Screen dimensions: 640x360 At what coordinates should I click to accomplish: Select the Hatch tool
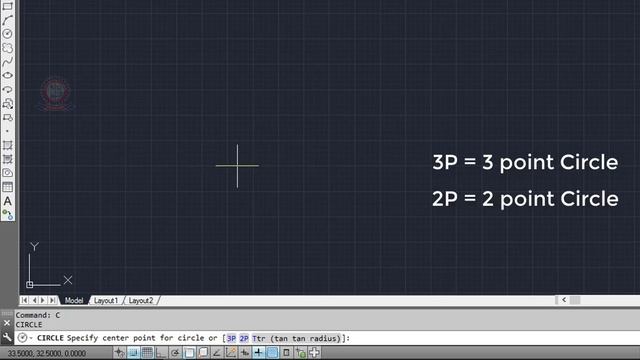tap(7, 145)
